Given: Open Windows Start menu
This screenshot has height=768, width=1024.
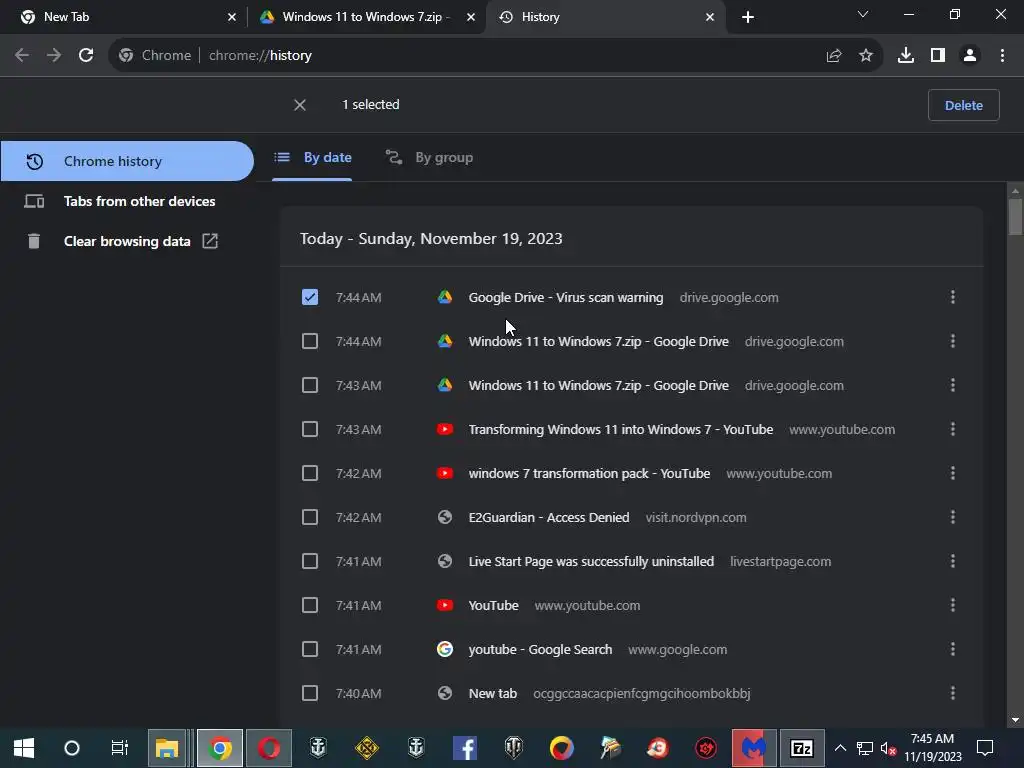Looking at the screenshot, I should [x=24, y=748].
